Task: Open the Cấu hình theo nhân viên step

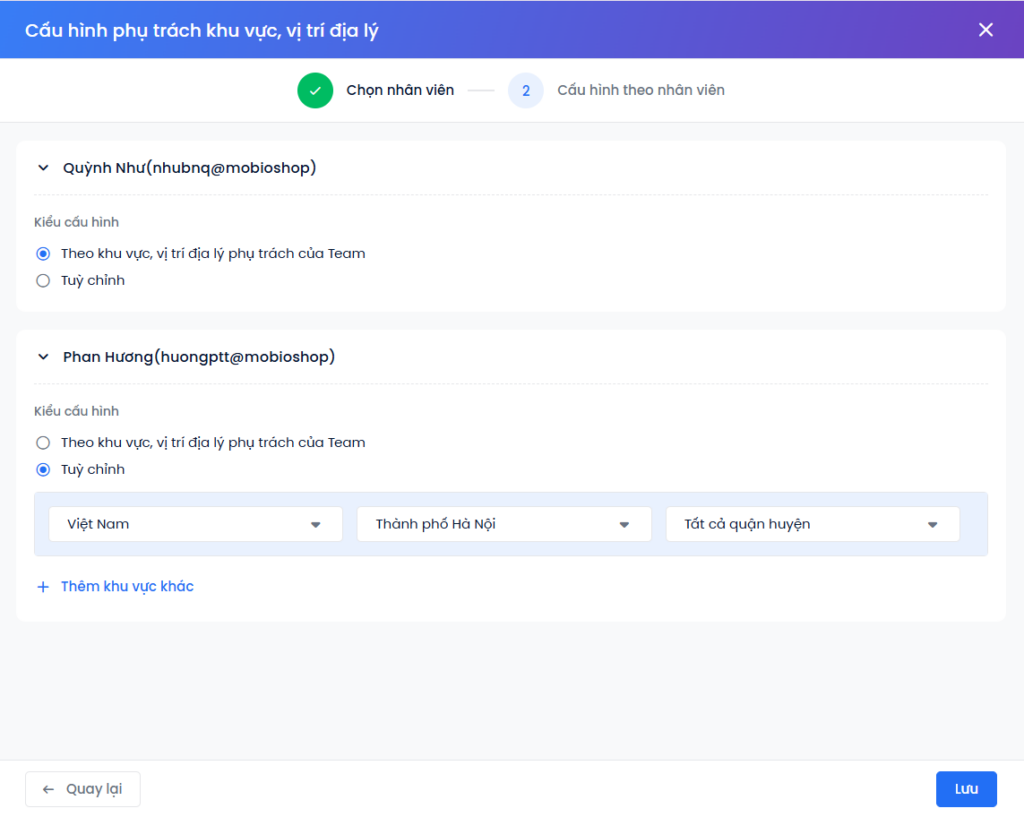Action: (641, 90)
